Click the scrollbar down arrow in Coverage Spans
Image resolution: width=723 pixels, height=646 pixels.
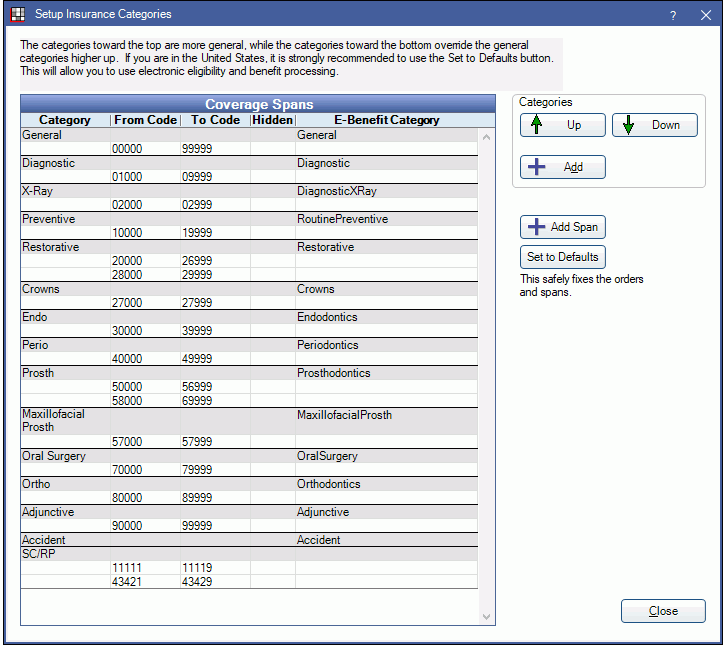pyautogui.click(x=486, y=616)
